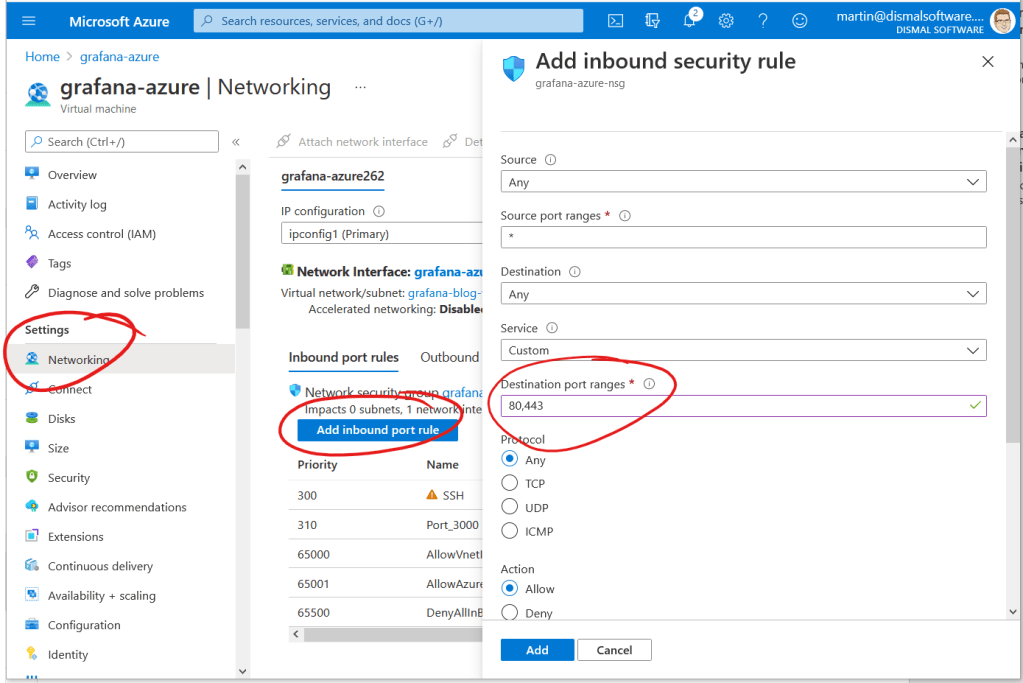
Task: Click the feedback smiley icon
Action: pos(799,20)
